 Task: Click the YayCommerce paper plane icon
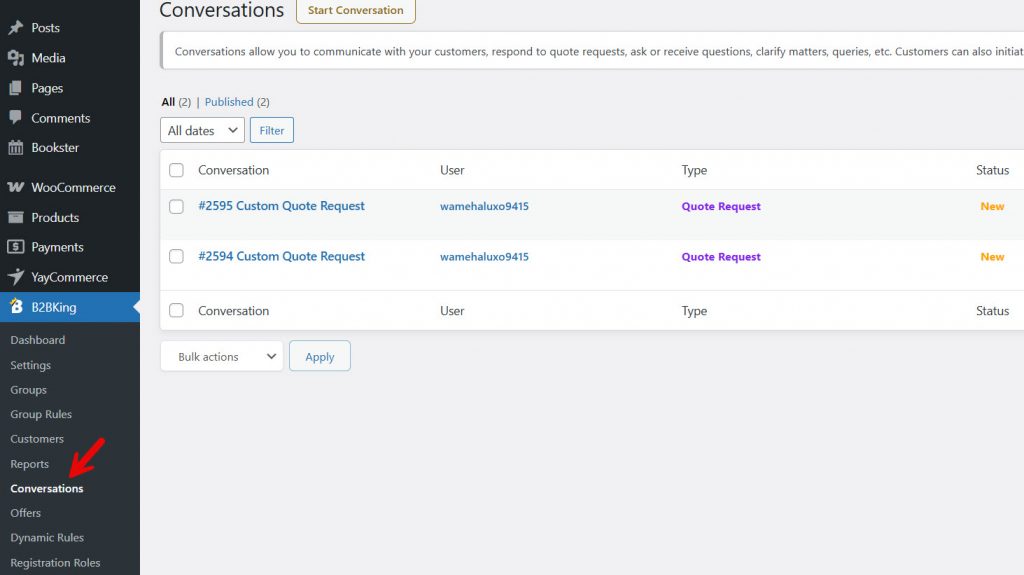16,277
